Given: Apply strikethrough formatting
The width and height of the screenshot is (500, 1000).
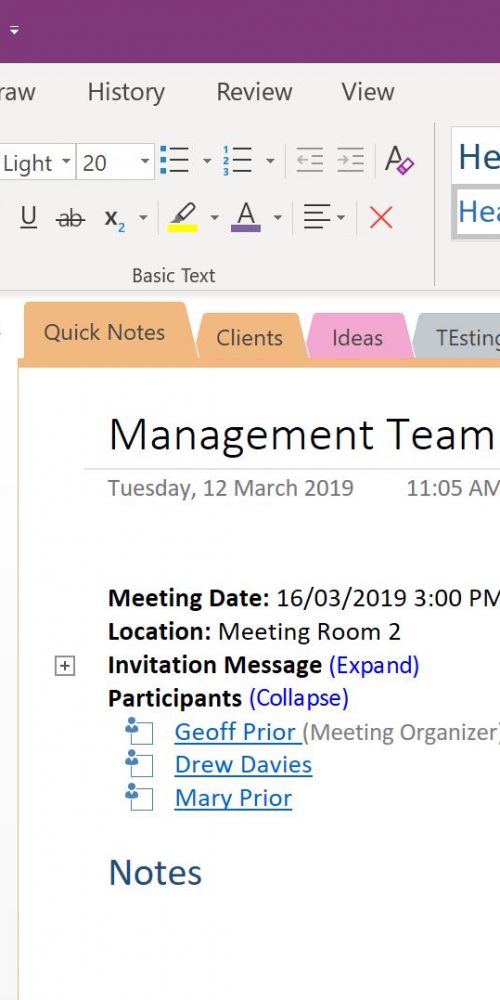Looking at the screenshot, I should tap(70, 219).
